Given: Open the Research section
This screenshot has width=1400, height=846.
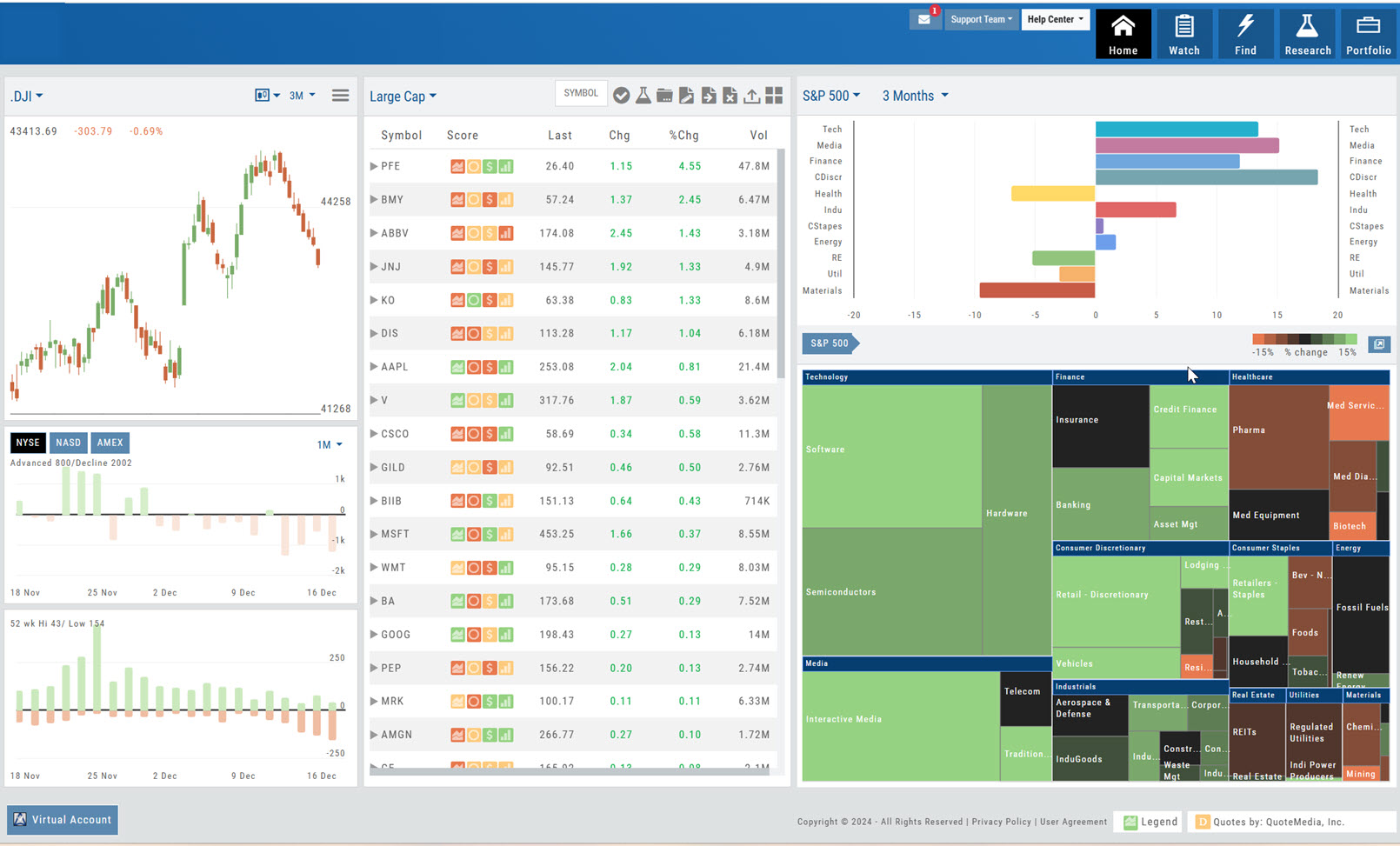Looking at the screenshot, I should [x=1307, y=35].
